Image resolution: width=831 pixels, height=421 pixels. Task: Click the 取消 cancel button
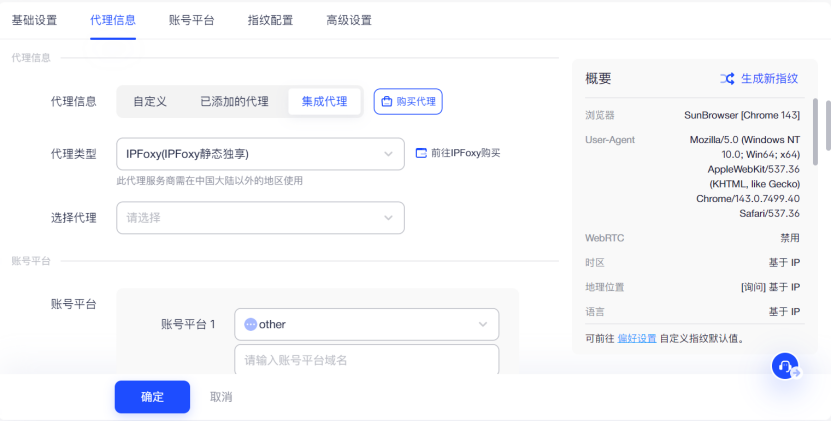point(221,397)
